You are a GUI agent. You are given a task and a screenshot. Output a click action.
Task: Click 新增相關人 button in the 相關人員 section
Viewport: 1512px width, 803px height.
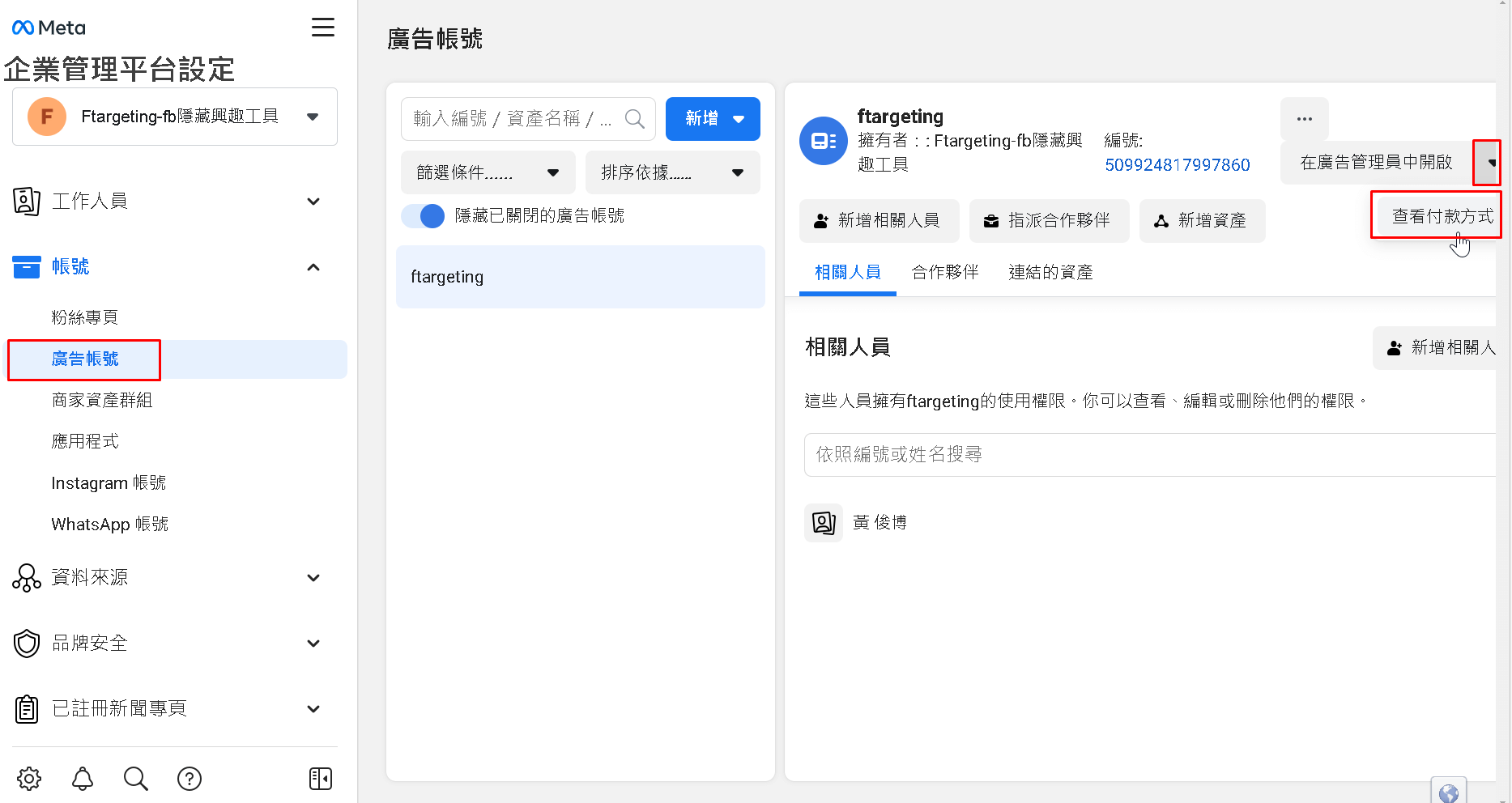click(x=1434, y=348)
